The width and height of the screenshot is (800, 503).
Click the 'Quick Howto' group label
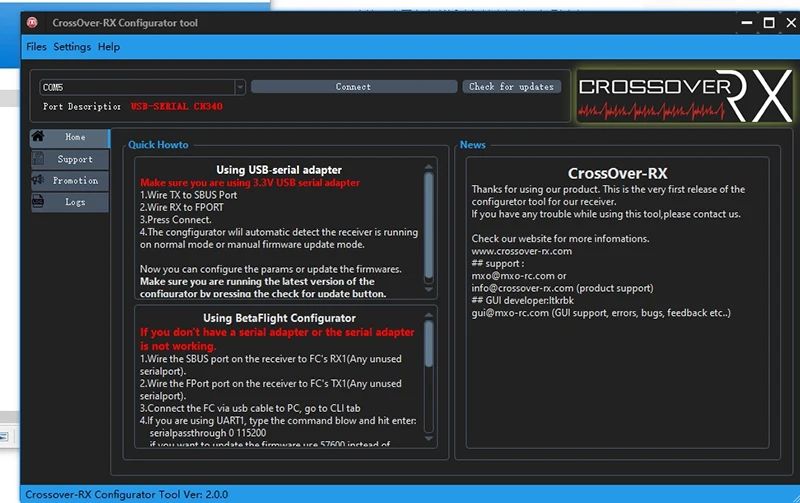point(158,145)
